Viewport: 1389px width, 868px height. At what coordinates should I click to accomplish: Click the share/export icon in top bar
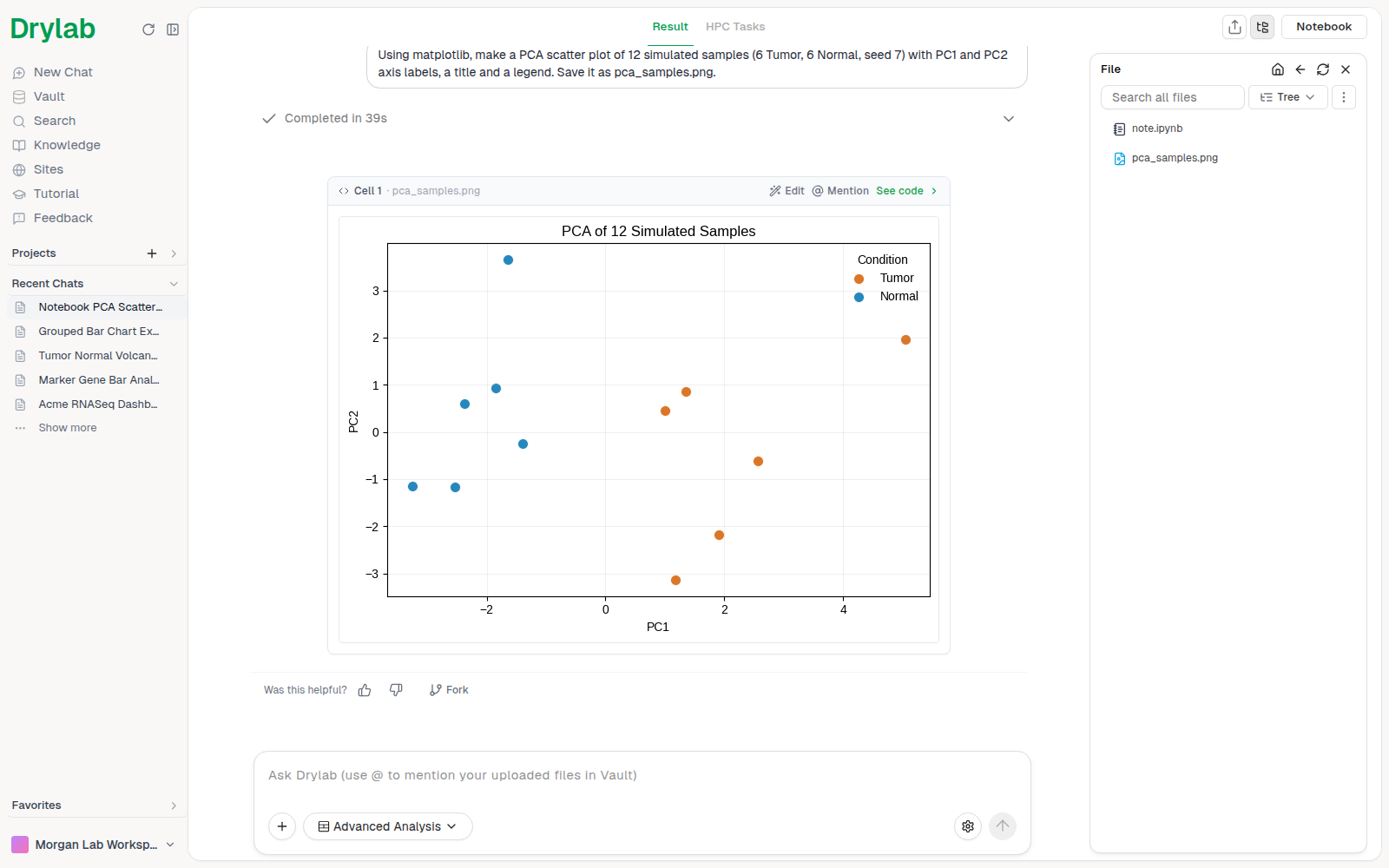tap(1234, 27)
